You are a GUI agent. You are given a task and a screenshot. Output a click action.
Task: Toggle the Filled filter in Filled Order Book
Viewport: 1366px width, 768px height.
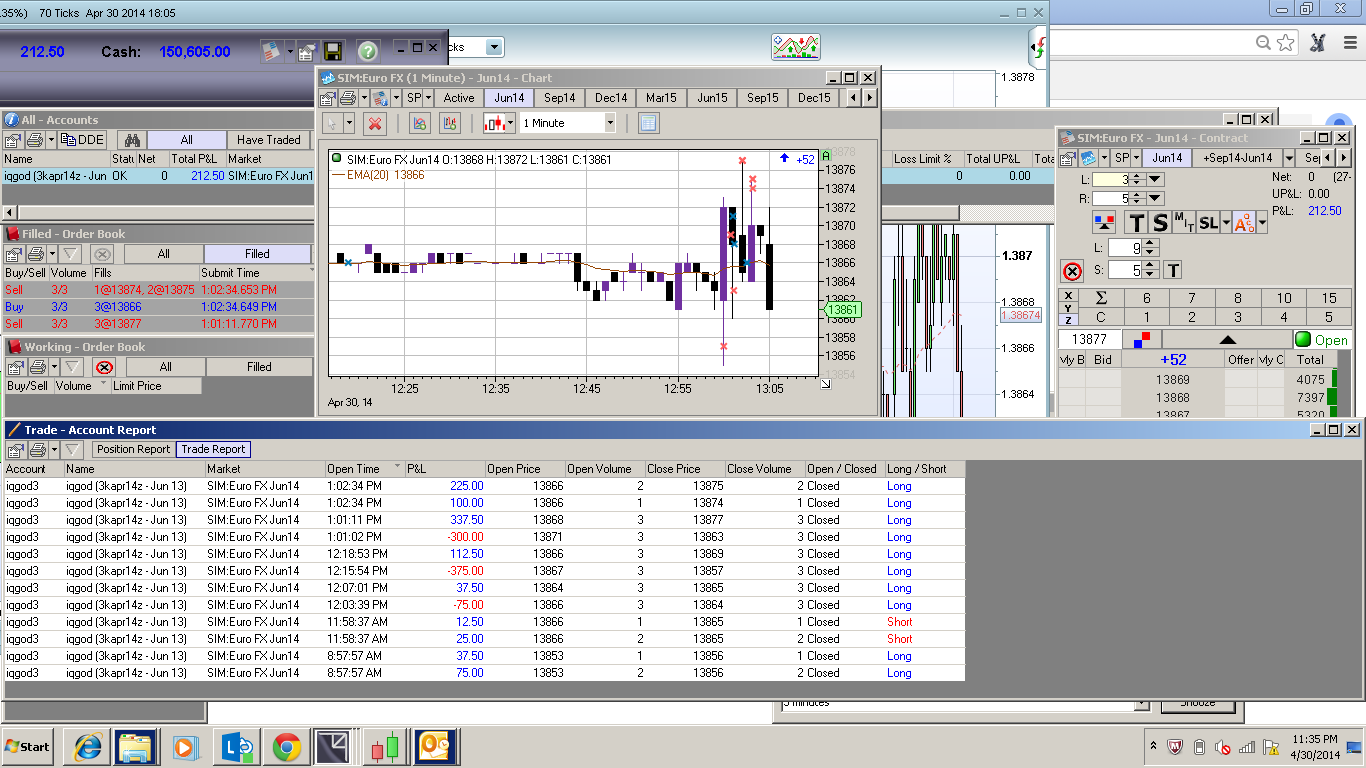click(258, 254)
